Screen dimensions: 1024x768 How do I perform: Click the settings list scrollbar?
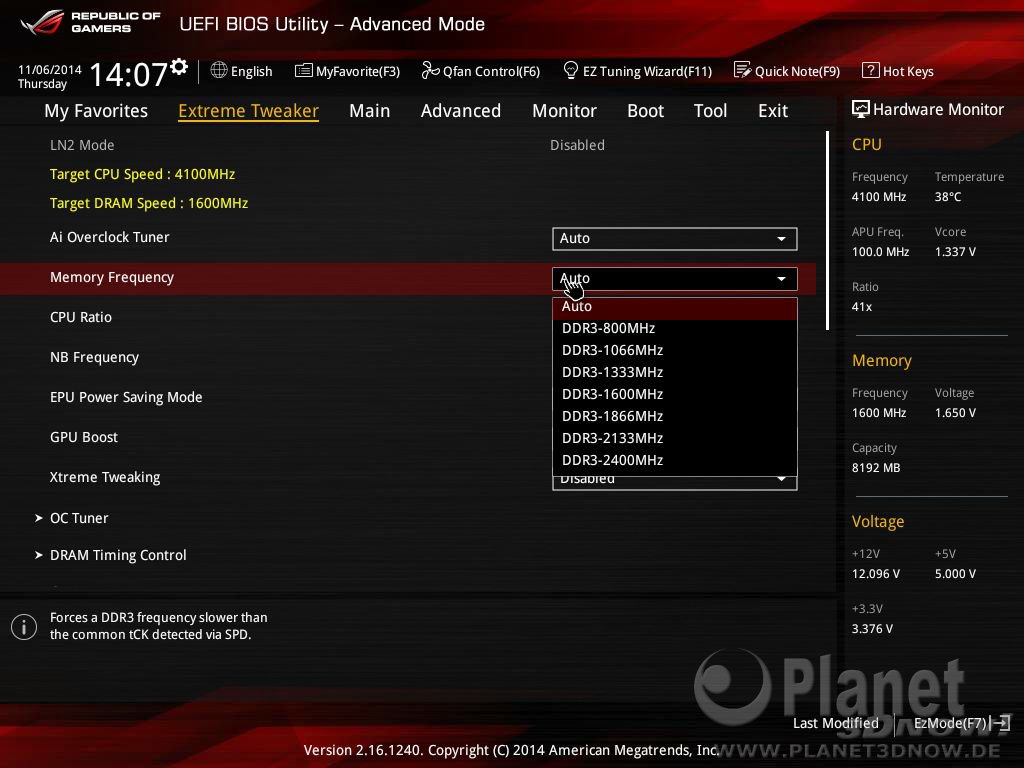click(827, 231)
